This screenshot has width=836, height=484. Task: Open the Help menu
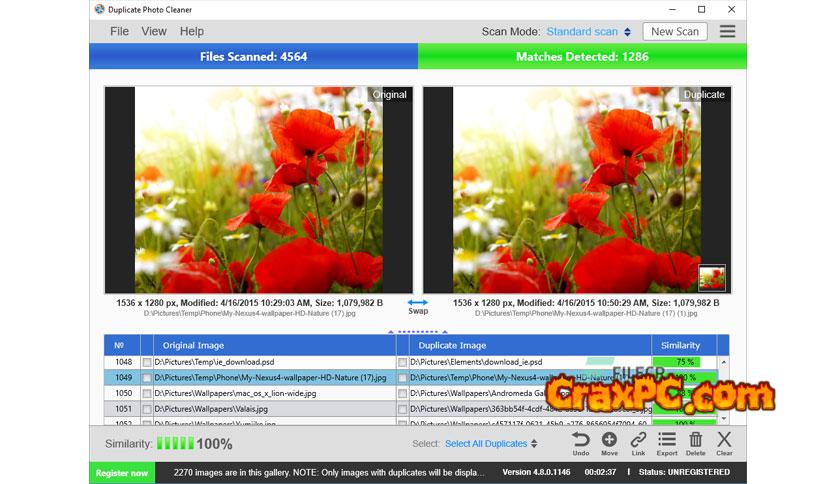[x=191, y=32]
